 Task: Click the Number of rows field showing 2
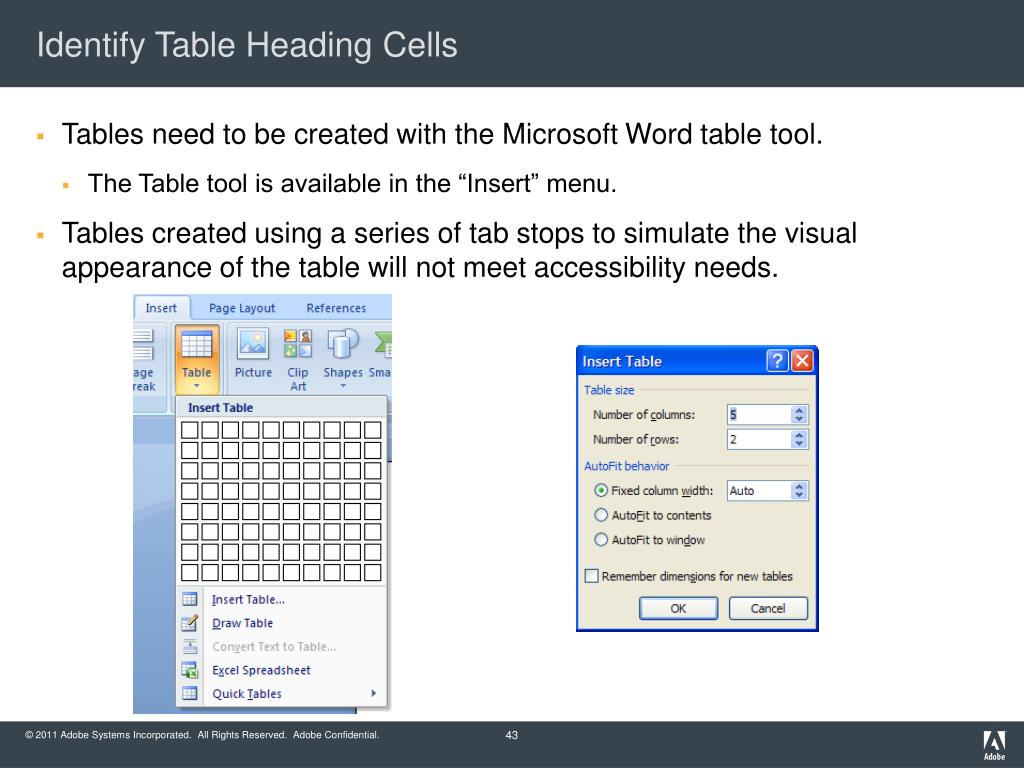click(x=759, y=439)
